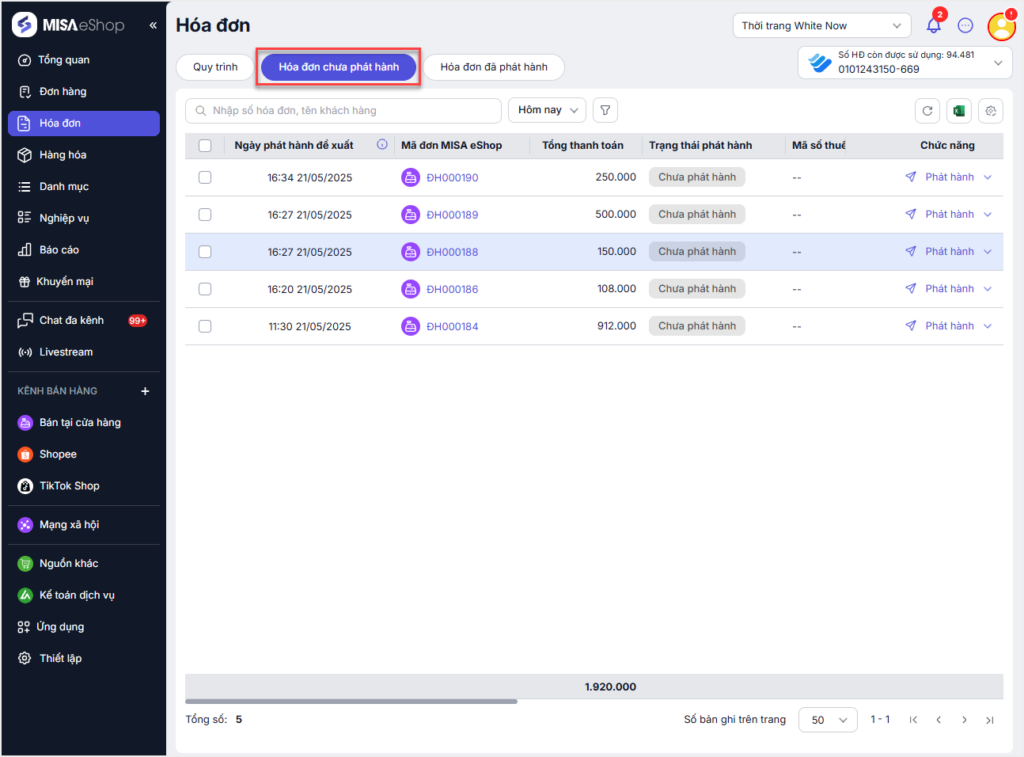Open records-per-page dropdown showing 50
The width and height of the screenshot is (1024, 757).
pyautogui.click(x=827, y=720)
